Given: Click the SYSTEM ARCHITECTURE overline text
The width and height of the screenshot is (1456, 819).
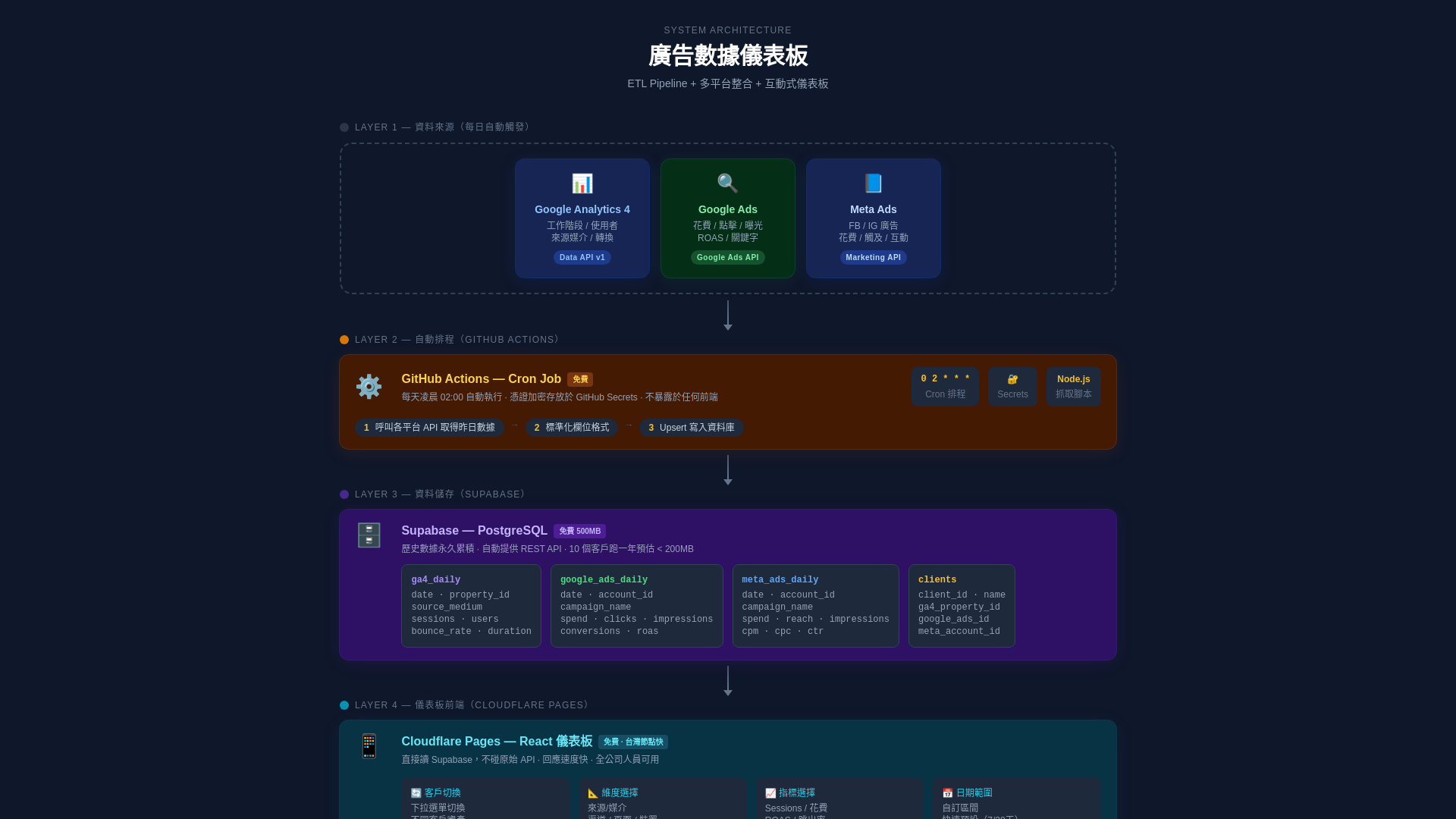Looking at the screenshot, I should coord(728,30).
